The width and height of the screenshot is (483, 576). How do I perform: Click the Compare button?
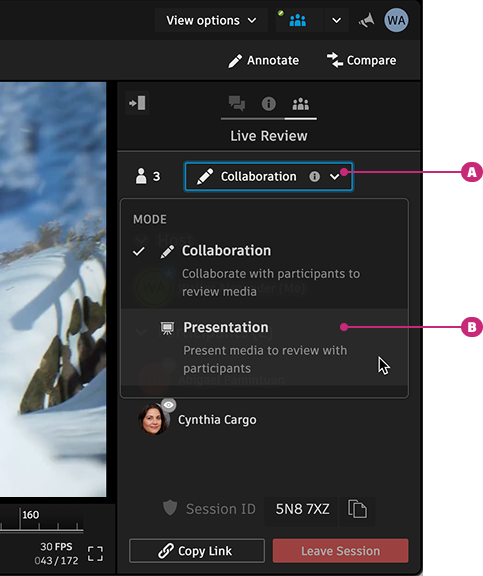(x=361, y=60)
